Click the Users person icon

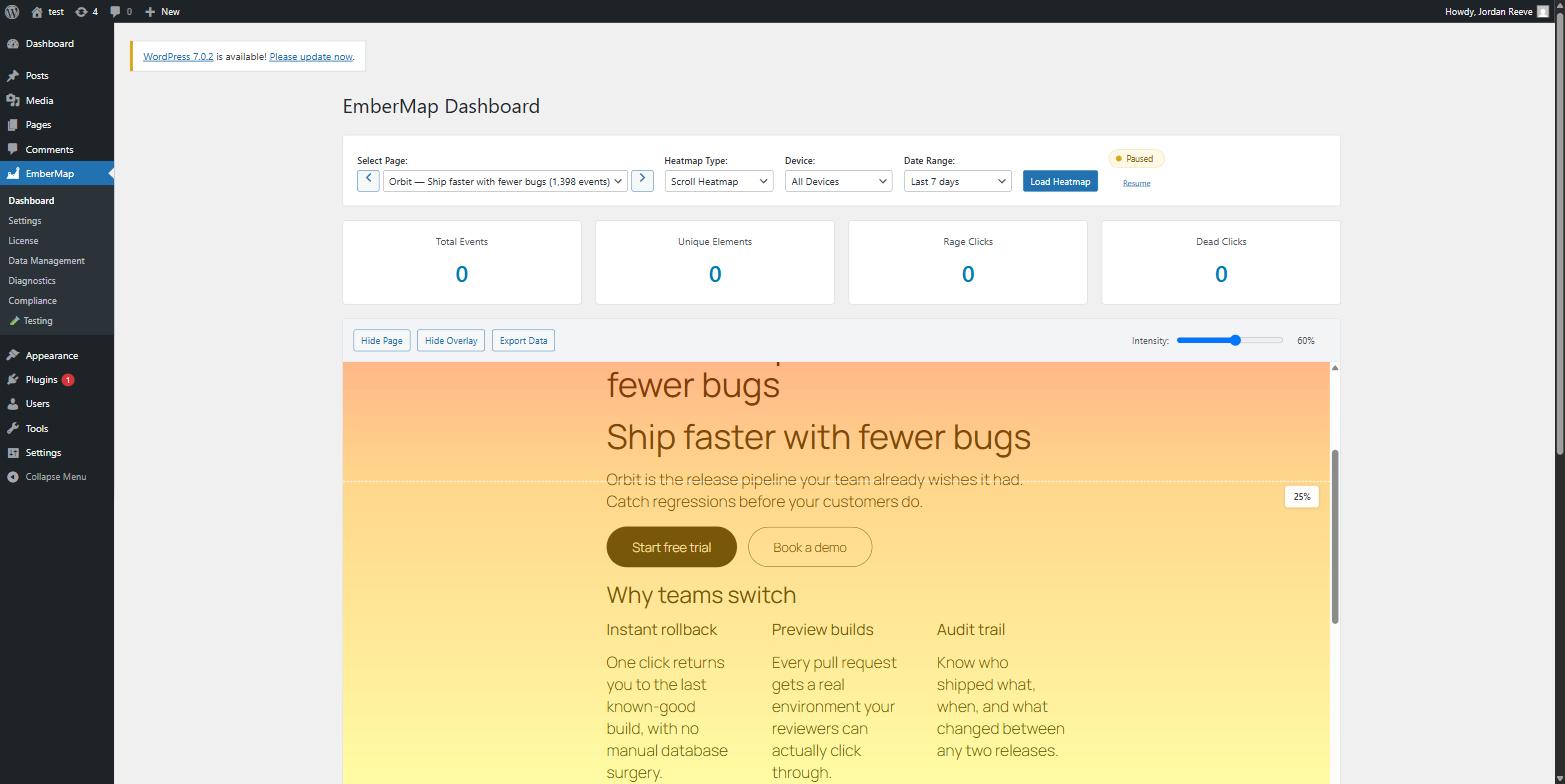13,404
